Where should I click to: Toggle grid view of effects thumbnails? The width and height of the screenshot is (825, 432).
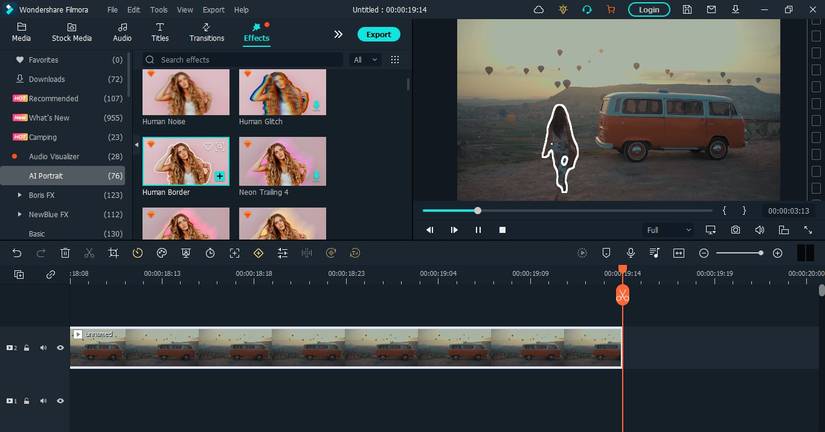[395, 60]
